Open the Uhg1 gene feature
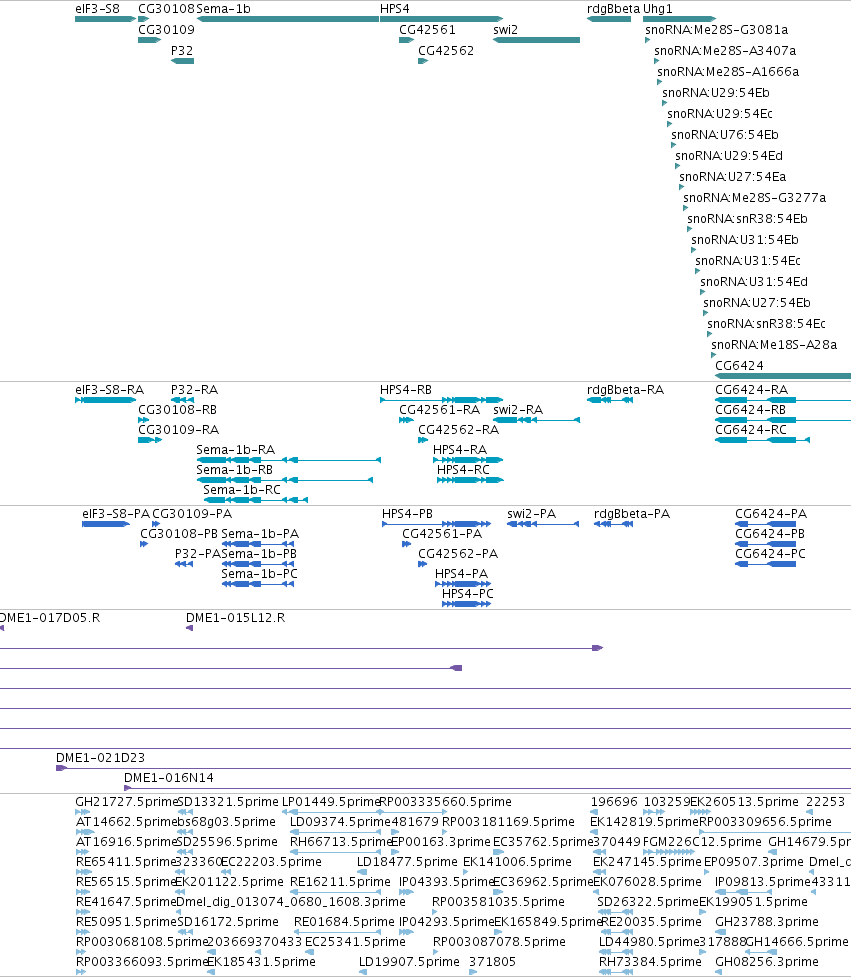 (x=679, y=19)
